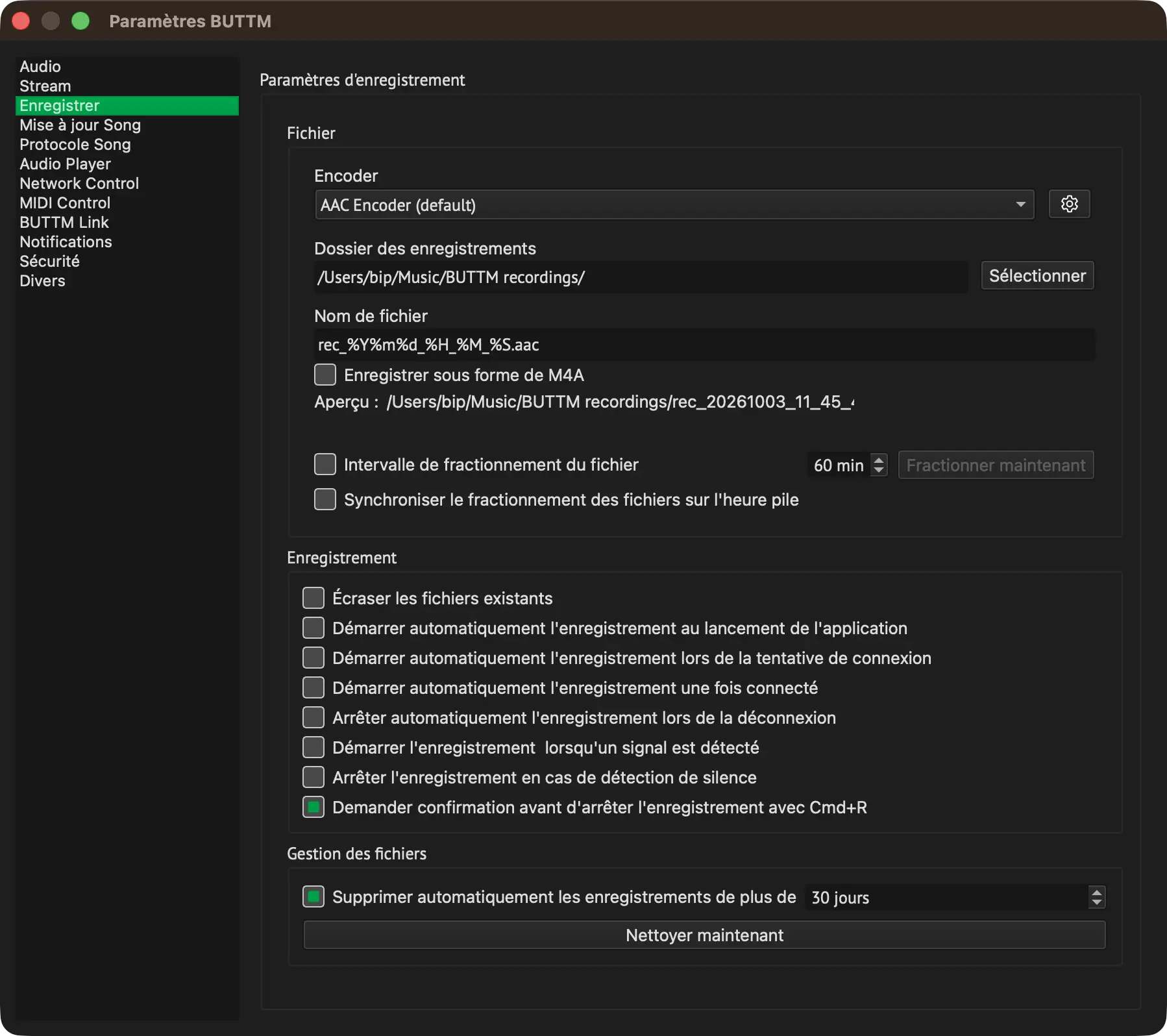1167x1036 pixels.
Task: Click the Sélectionner folder button
Action: tap(1037, 276)
